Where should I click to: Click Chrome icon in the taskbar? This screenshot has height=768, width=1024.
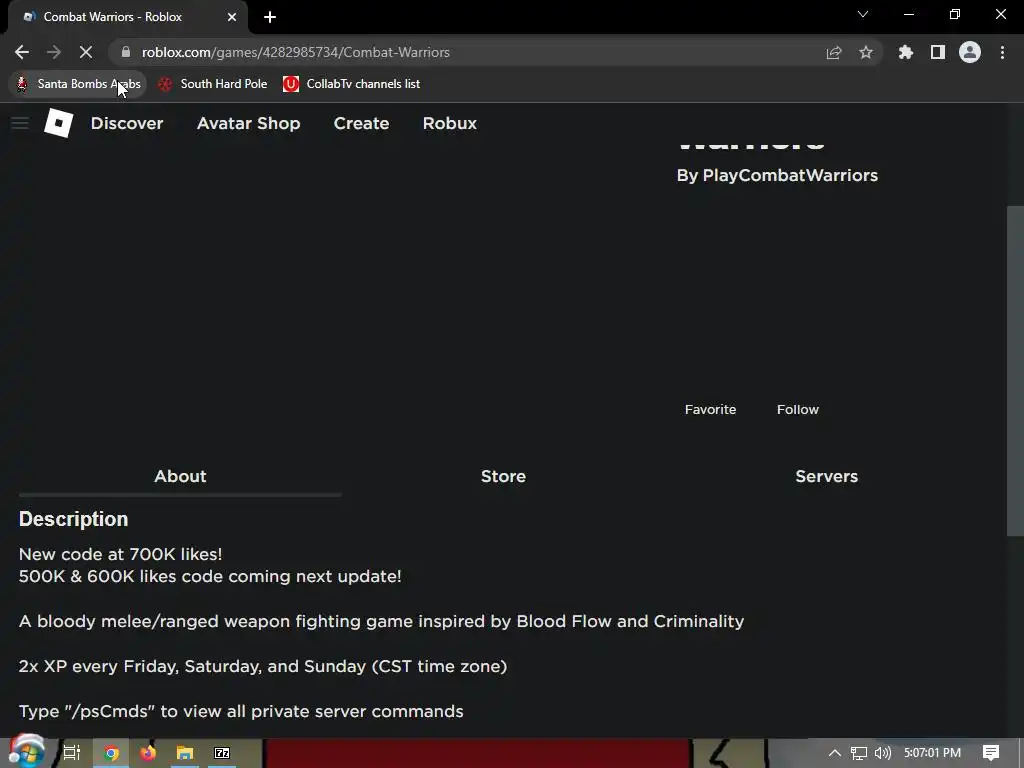click(x=111, y=753)
